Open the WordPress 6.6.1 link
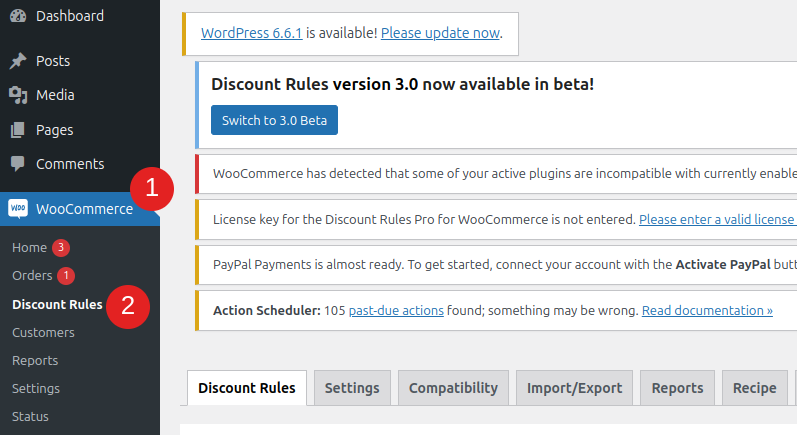 (252, 33)
